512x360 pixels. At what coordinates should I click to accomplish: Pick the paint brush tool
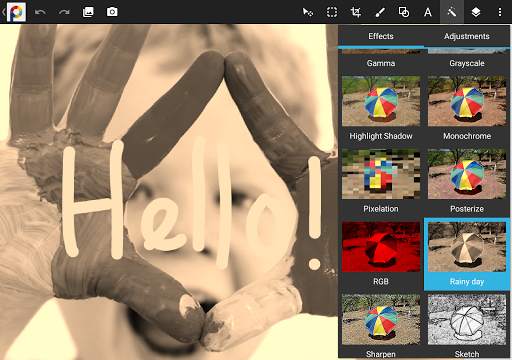pyautogui.click(x=380, y=12)
